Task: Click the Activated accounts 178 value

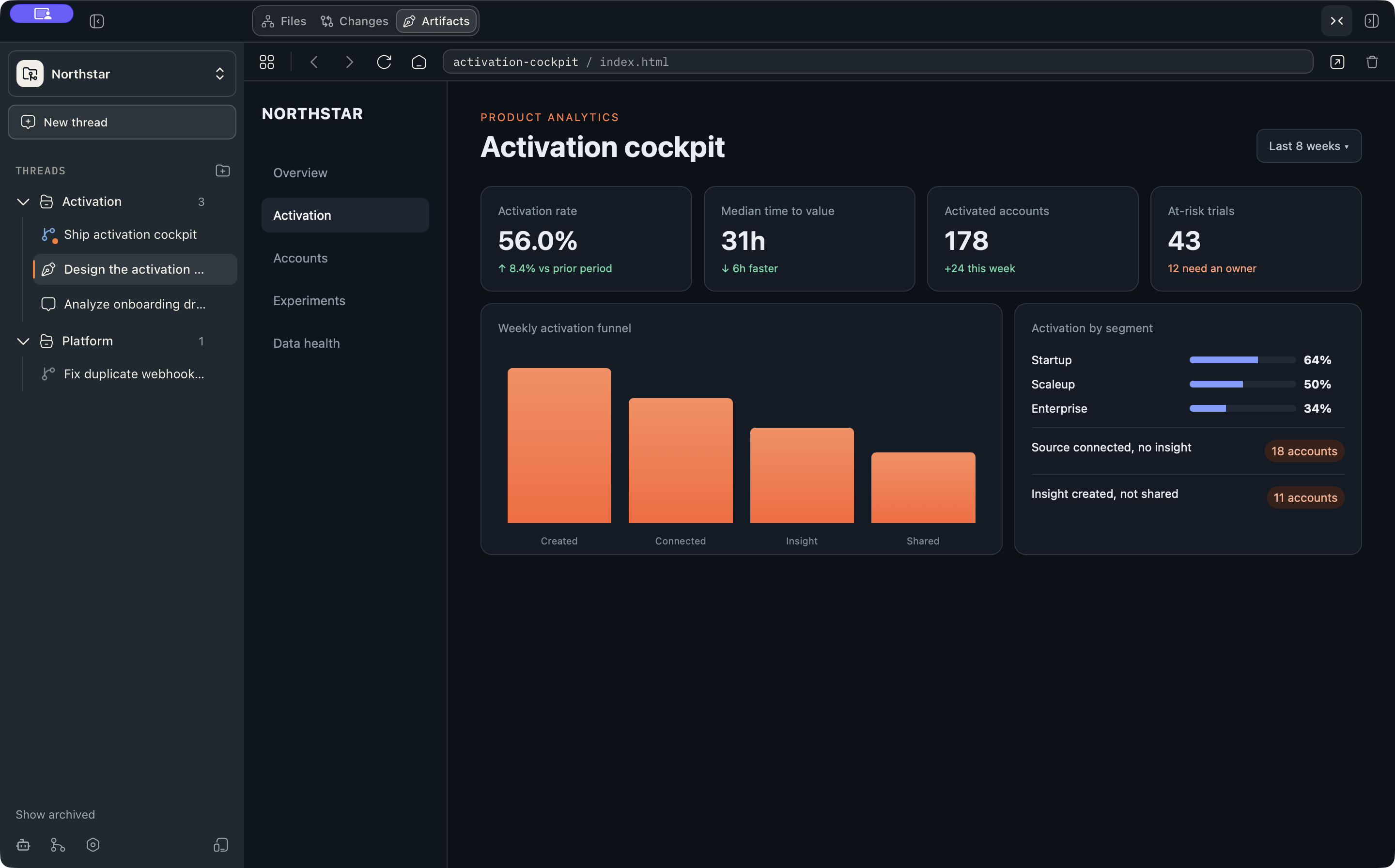Action: [966, 241]
